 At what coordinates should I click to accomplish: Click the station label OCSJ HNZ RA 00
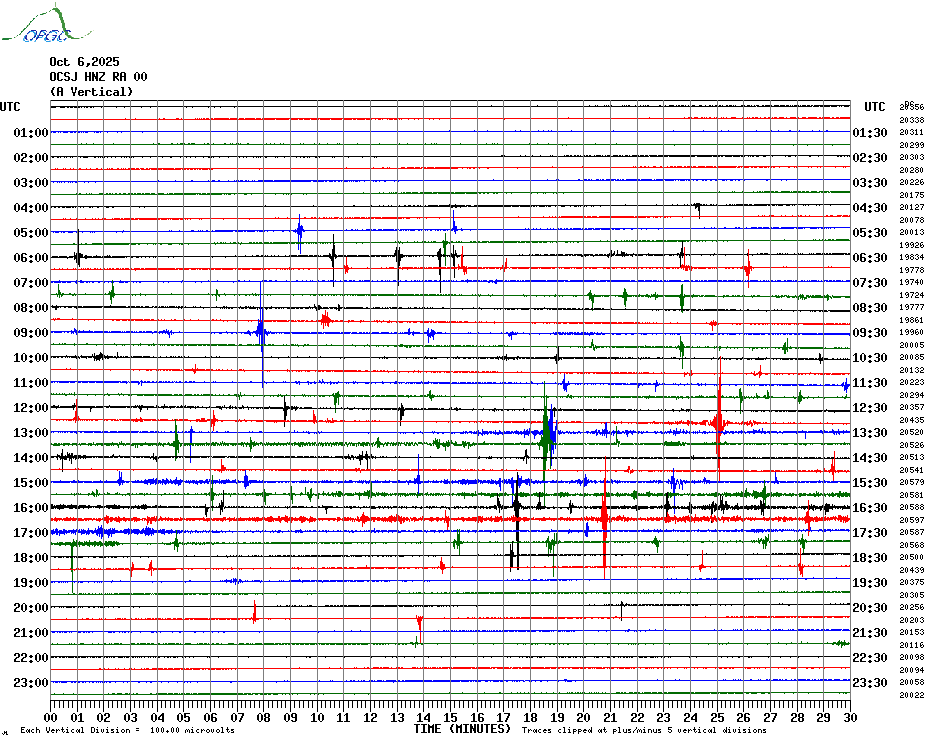98,77
